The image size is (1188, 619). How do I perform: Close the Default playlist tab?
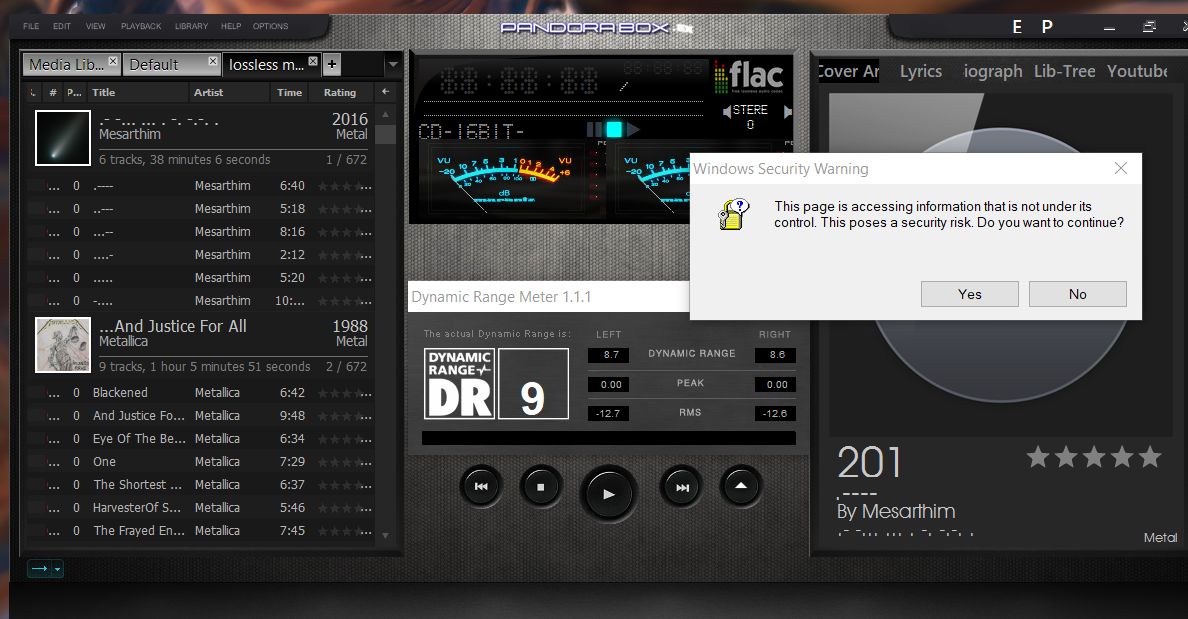point(213,61)
